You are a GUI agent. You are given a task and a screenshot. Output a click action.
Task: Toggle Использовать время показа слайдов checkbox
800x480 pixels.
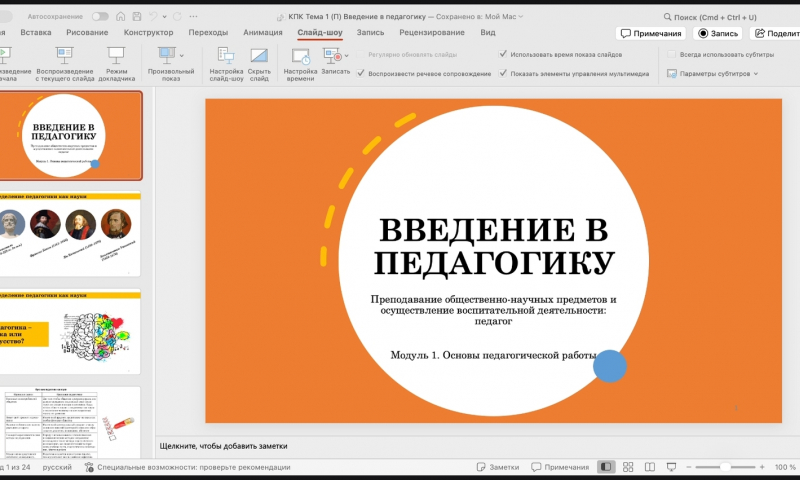503,54
